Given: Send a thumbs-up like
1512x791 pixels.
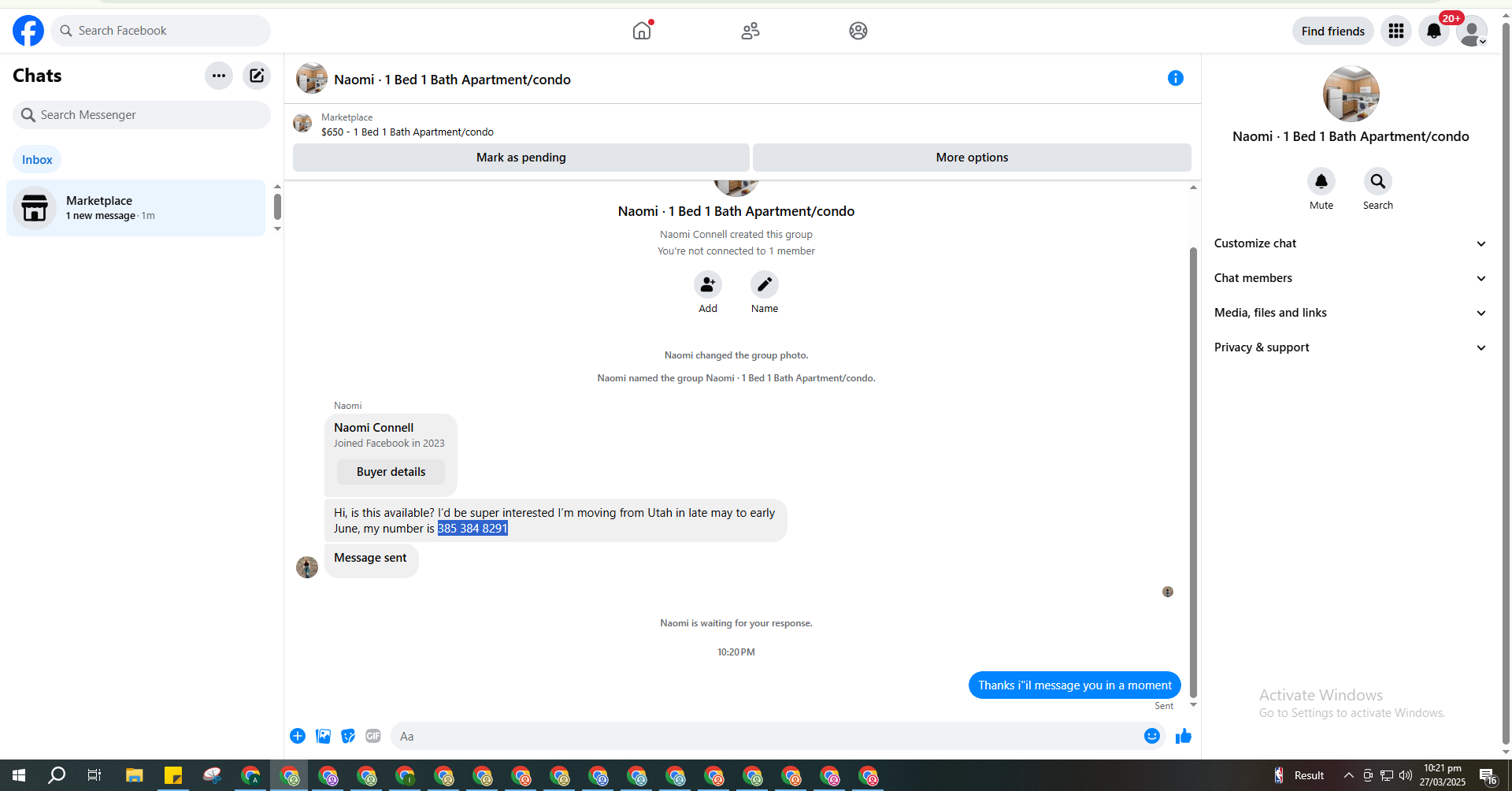Looking at the screenshot, I should 1184,736.
